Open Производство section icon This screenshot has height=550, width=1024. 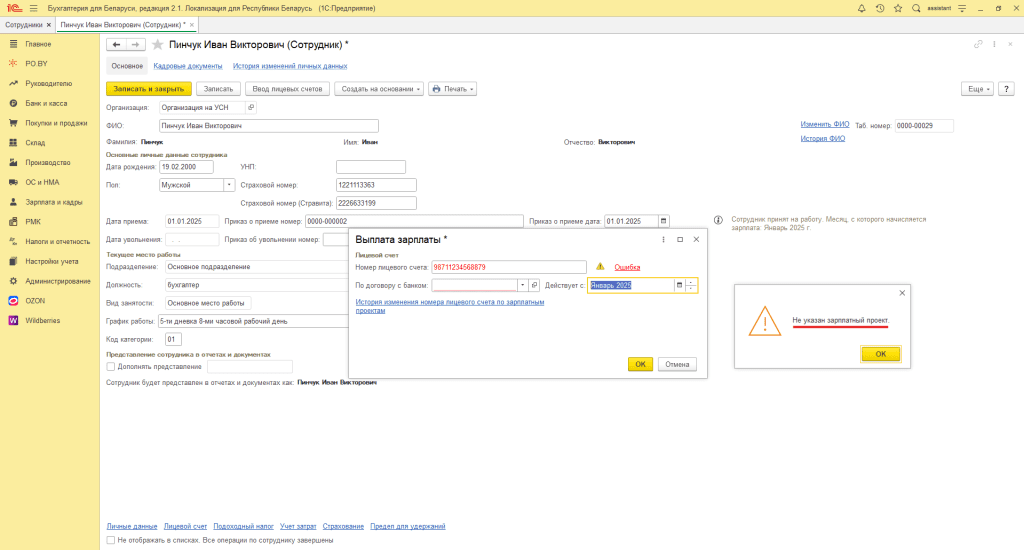pos(13,162)
